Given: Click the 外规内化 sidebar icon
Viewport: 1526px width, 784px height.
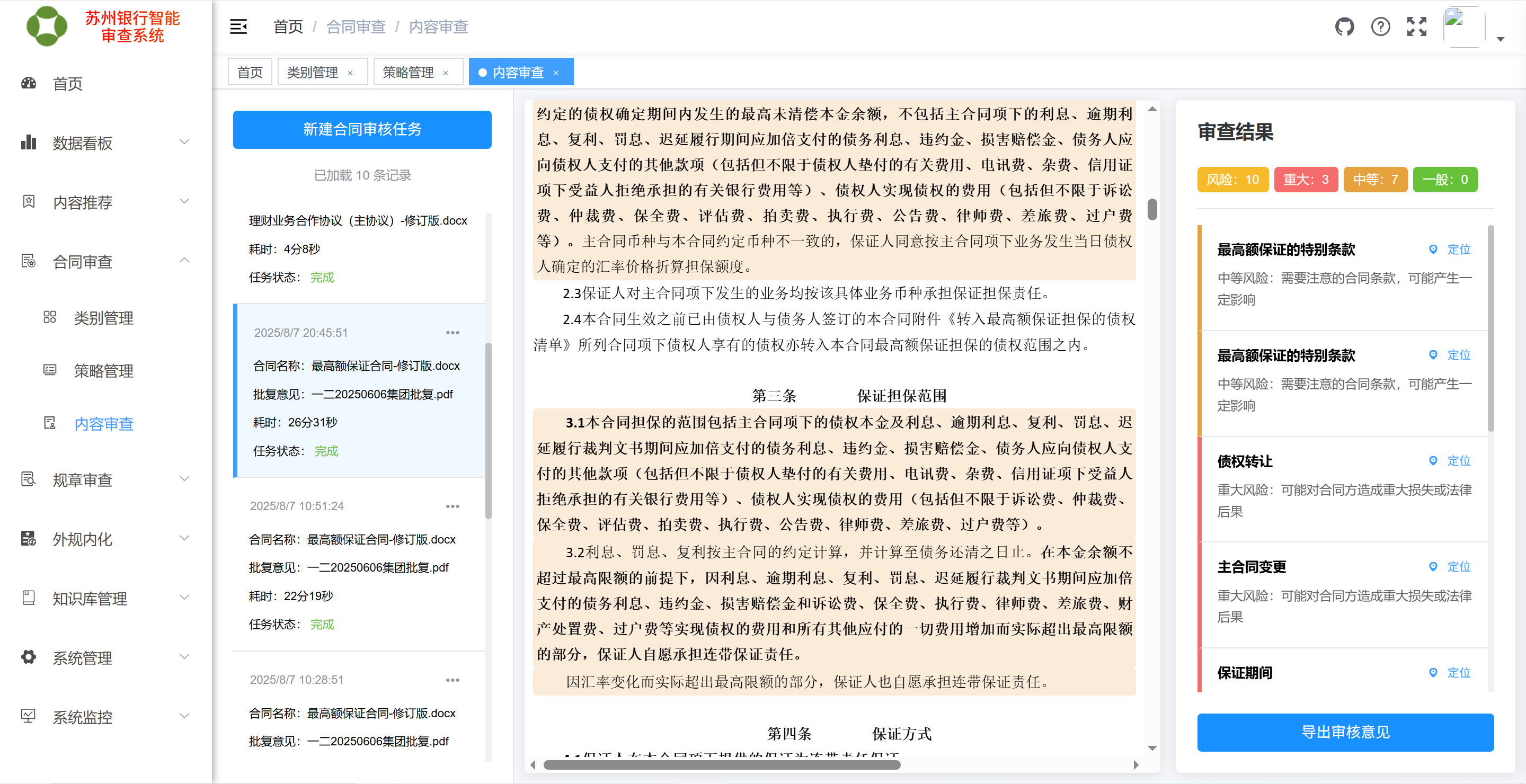Looking at the screenshot, I should [x=29, y=538].
